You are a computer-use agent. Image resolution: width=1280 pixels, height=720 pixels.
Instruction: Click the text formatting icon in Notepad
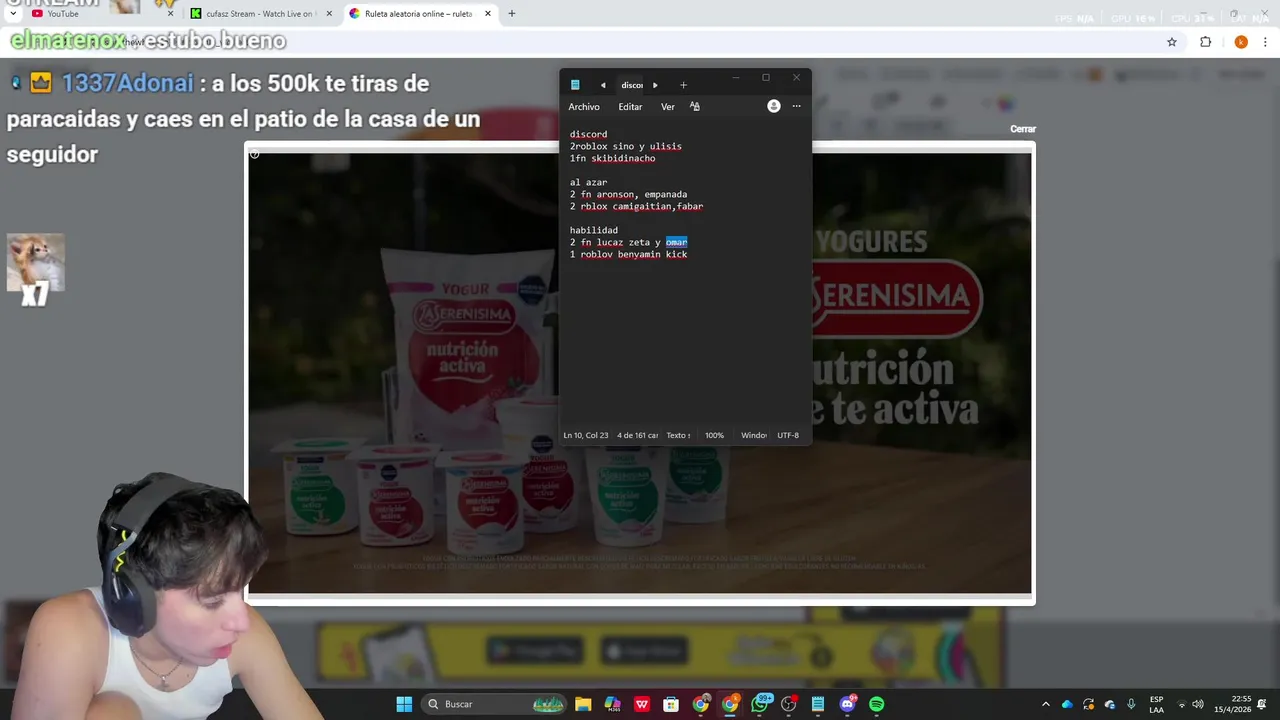tap(695, 106)
